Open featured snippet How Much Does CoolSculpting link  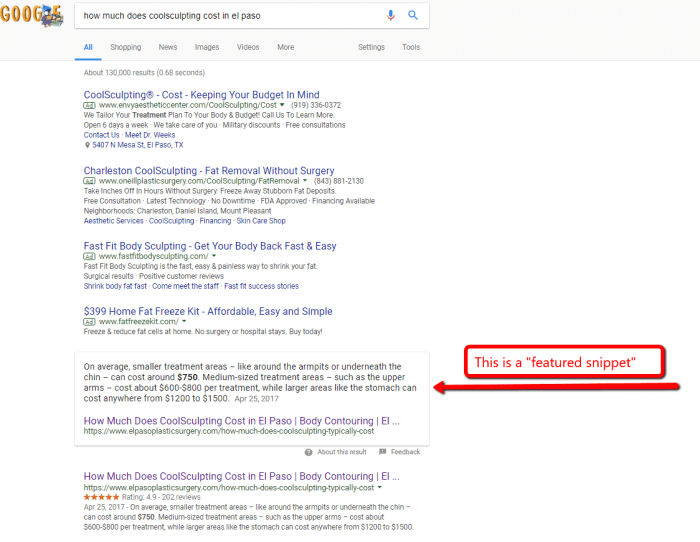242,421
